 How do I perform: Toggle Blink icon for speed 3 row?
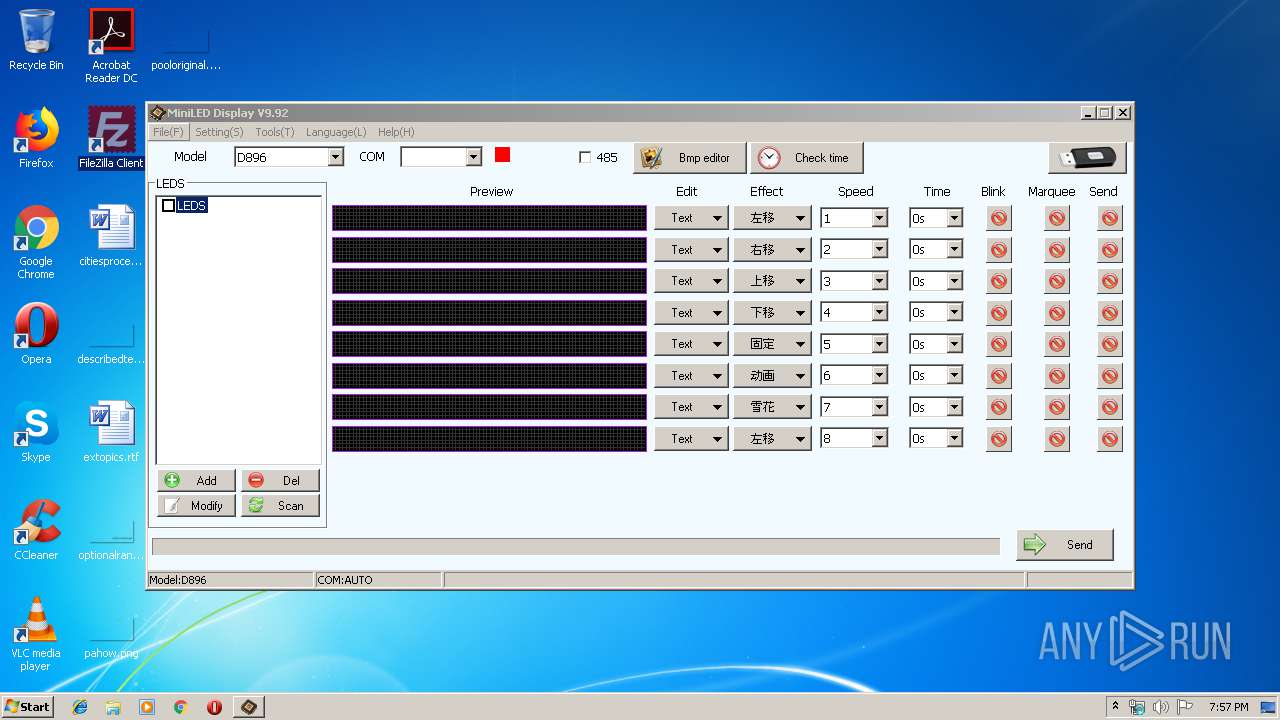[x=998, y=281]
